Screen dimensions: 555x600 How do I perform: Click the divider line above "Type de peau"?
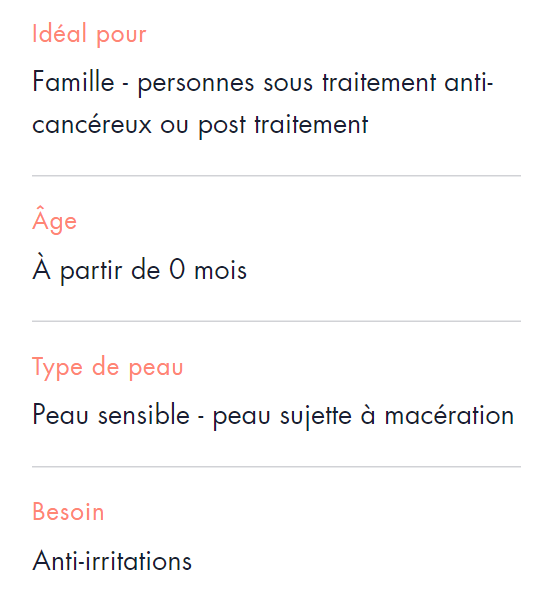coord(276,321)
